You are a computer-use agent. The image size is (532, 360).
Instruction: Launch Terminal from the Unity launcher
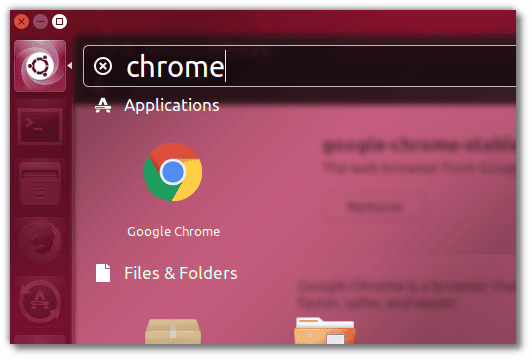coord(40,127)
